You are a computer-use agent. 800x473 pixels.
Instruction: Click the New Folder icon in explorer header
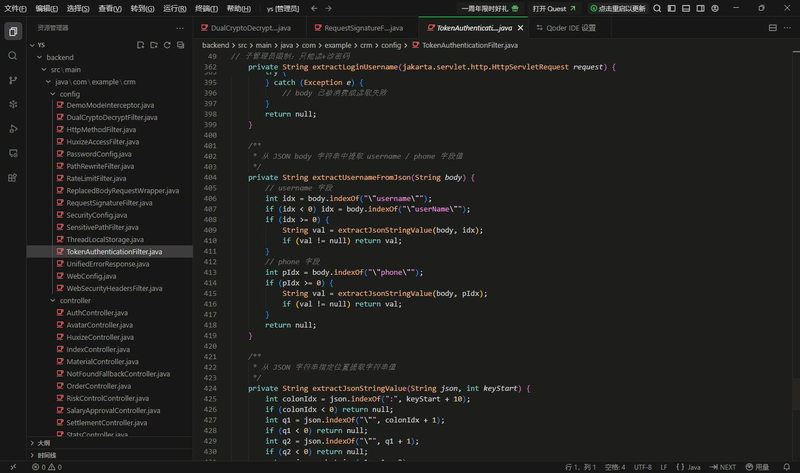tap(154, 45)
